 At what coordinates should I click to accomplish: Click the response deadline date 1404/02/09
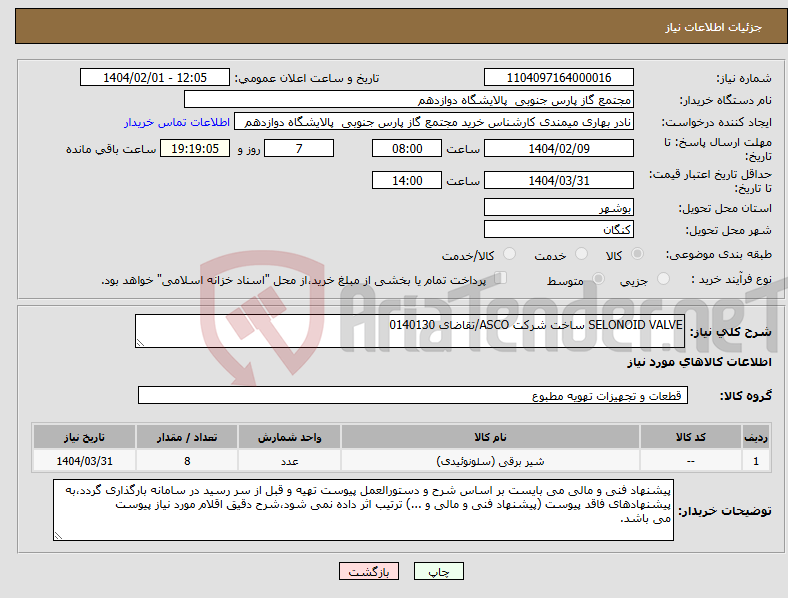pos(558,148)
